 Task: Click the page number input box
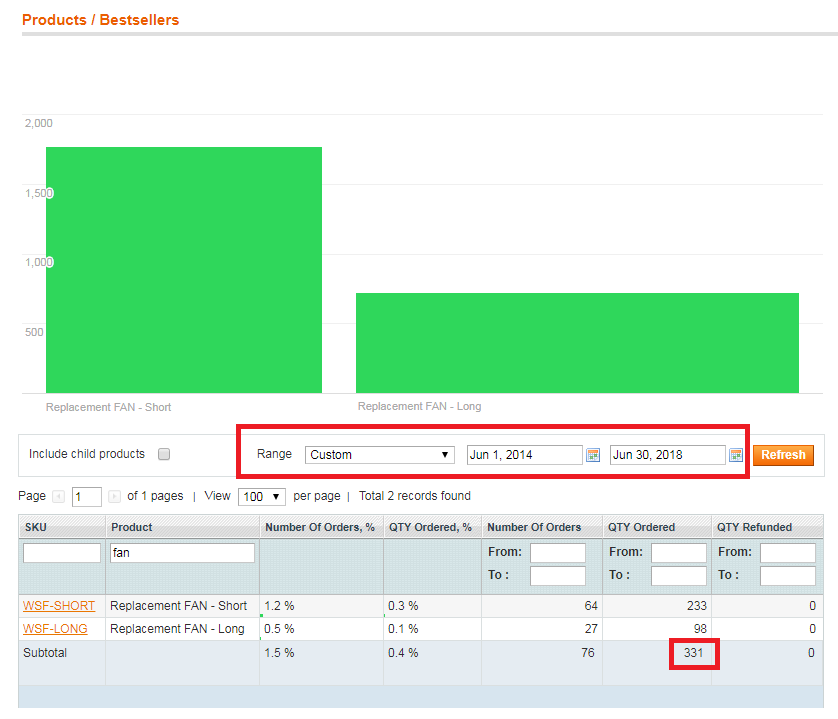tap(86, 497)
